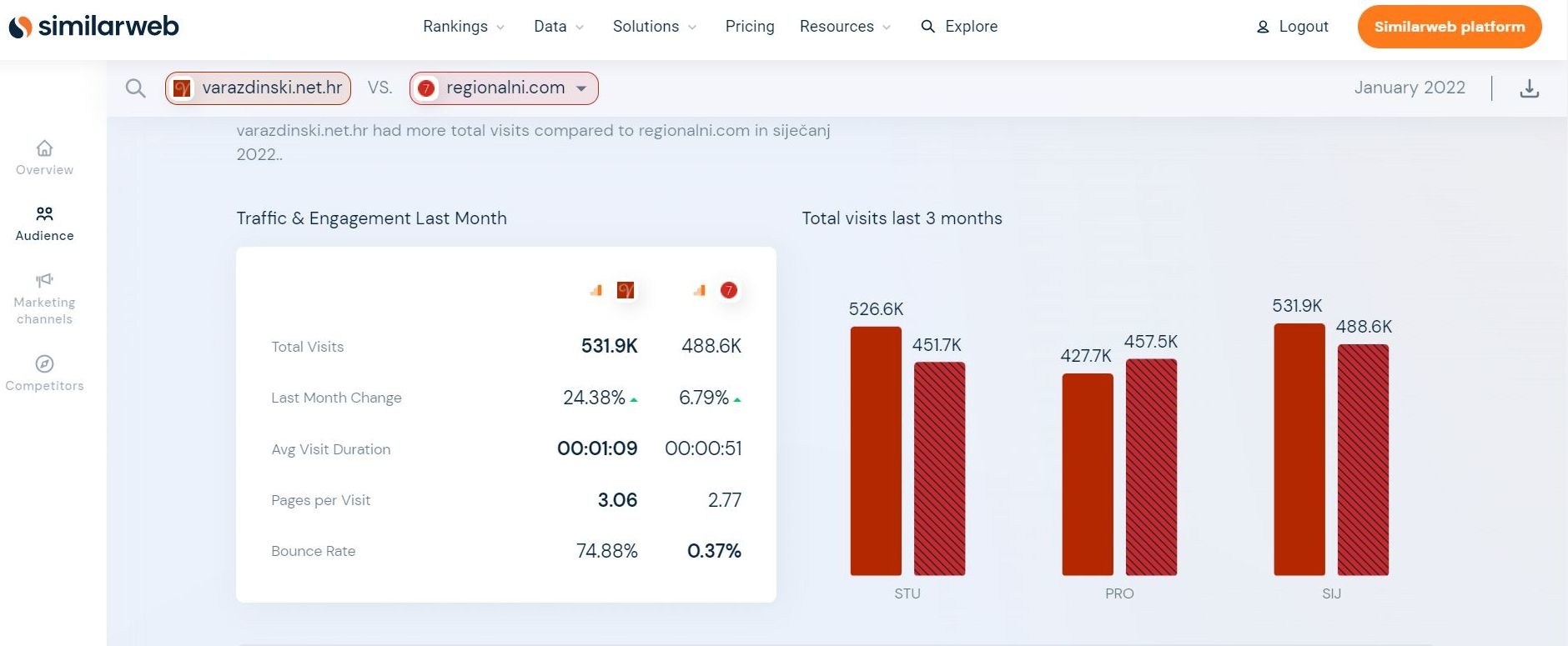Open the regionalni.com competitor dropdown

(x=504, y=88)
